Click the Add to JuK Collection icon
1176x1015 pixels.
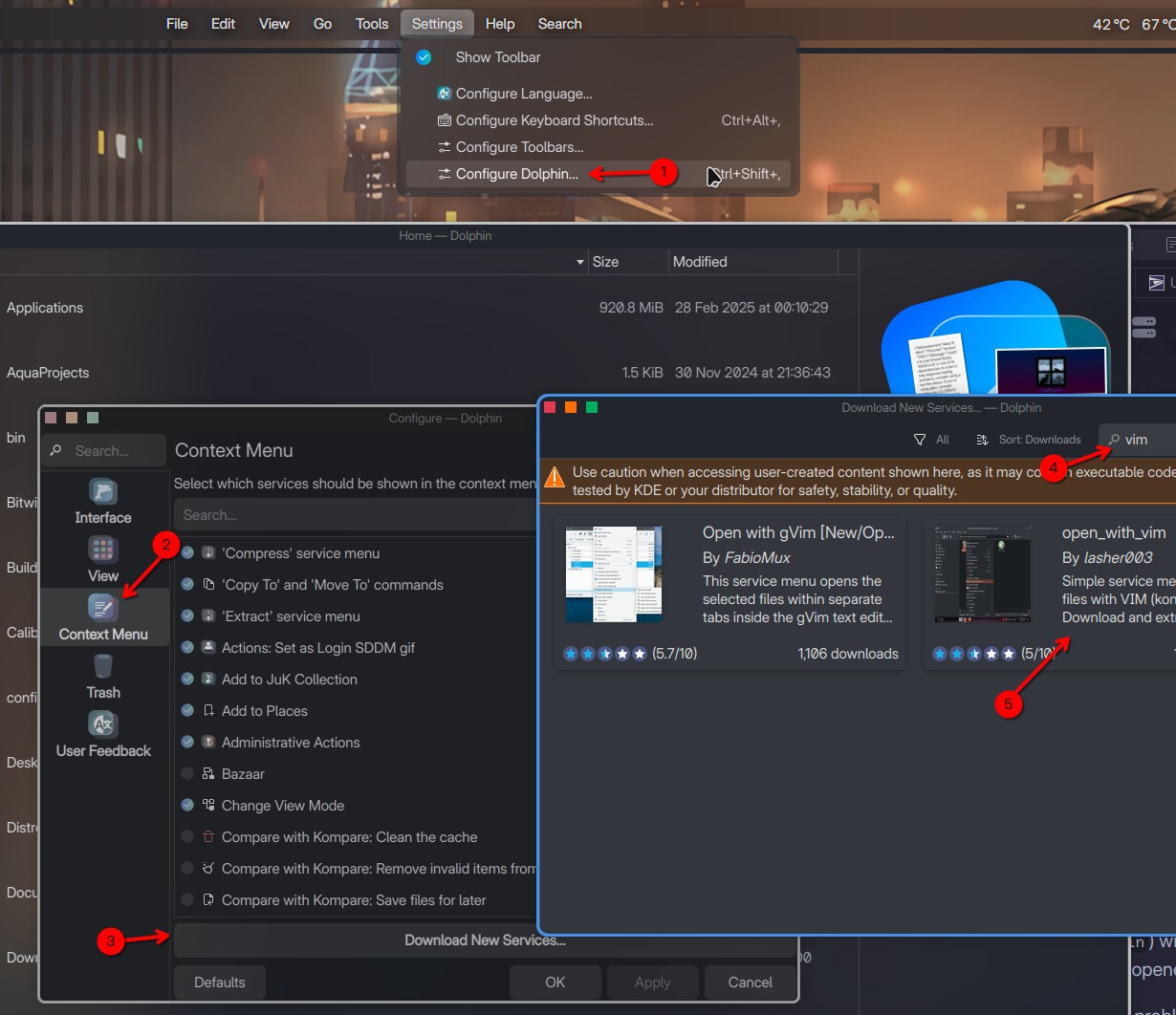point(208,679)
